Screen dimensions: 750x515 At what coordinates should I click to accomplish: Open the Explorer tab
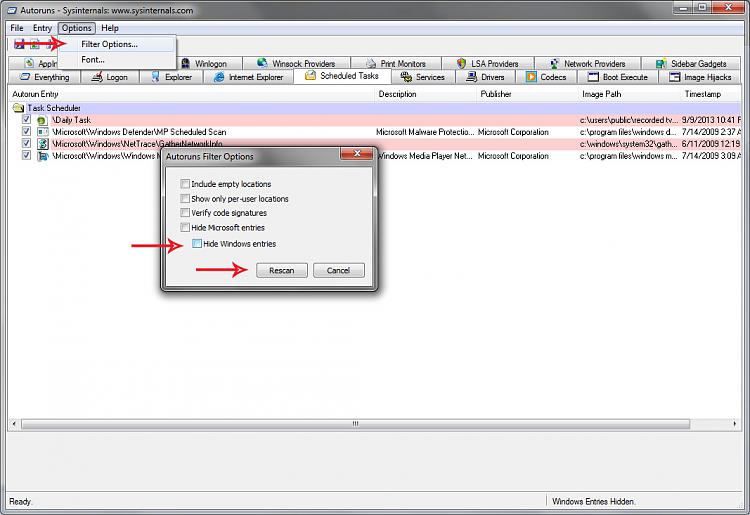(x=171, y=77)
